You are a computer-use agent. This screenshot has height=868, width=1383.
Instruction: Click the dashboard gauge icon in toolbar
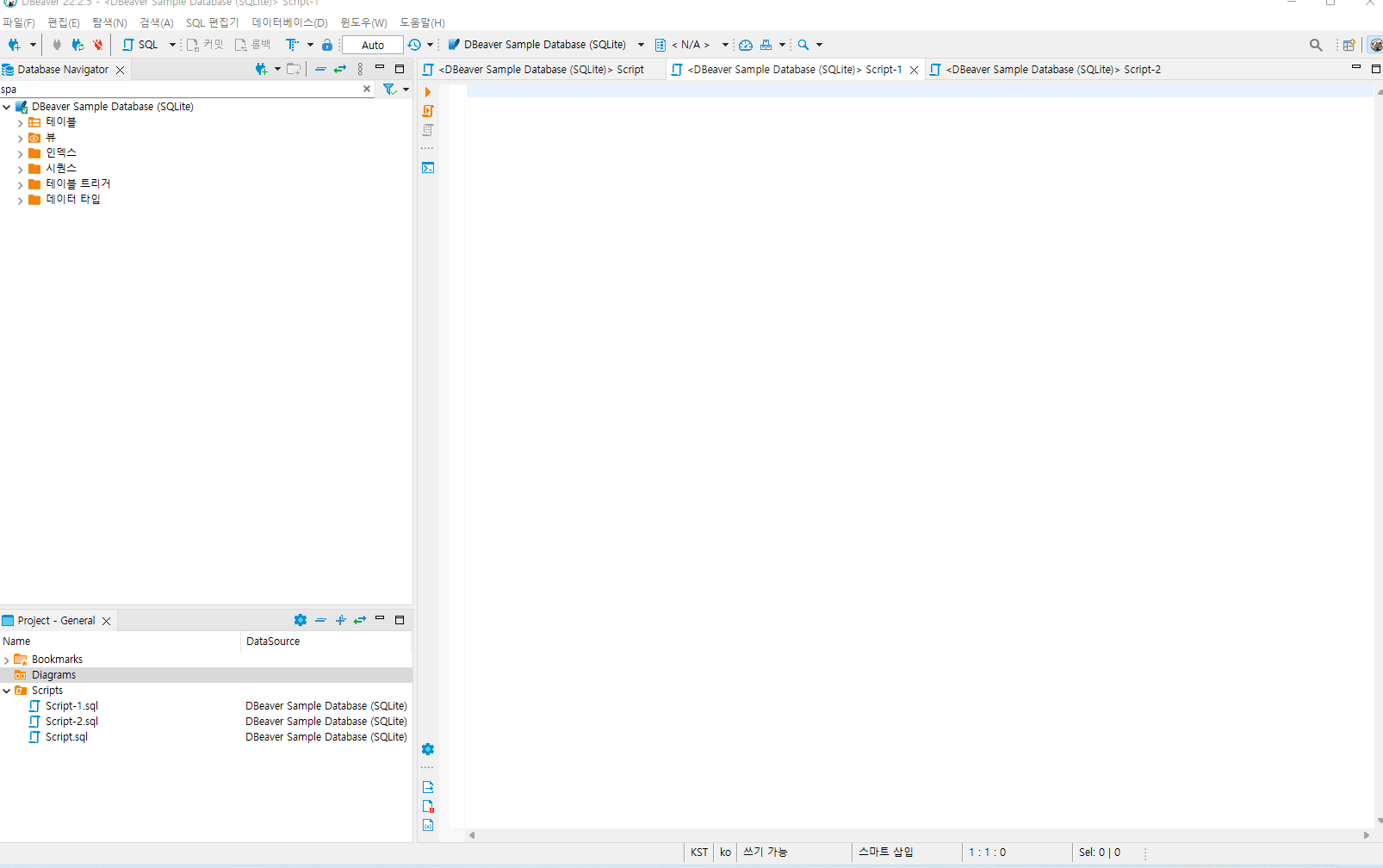pos(746,45)
